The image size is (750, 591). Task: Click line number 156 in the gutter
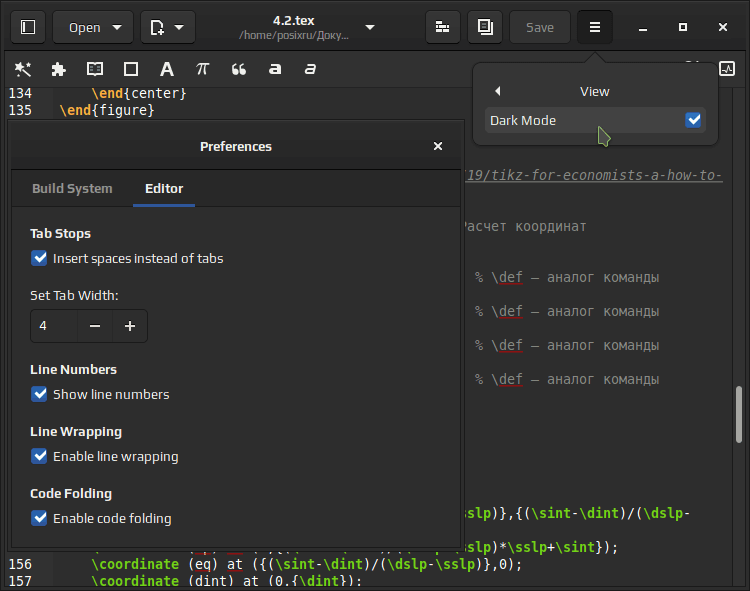(x=20, y=564)
